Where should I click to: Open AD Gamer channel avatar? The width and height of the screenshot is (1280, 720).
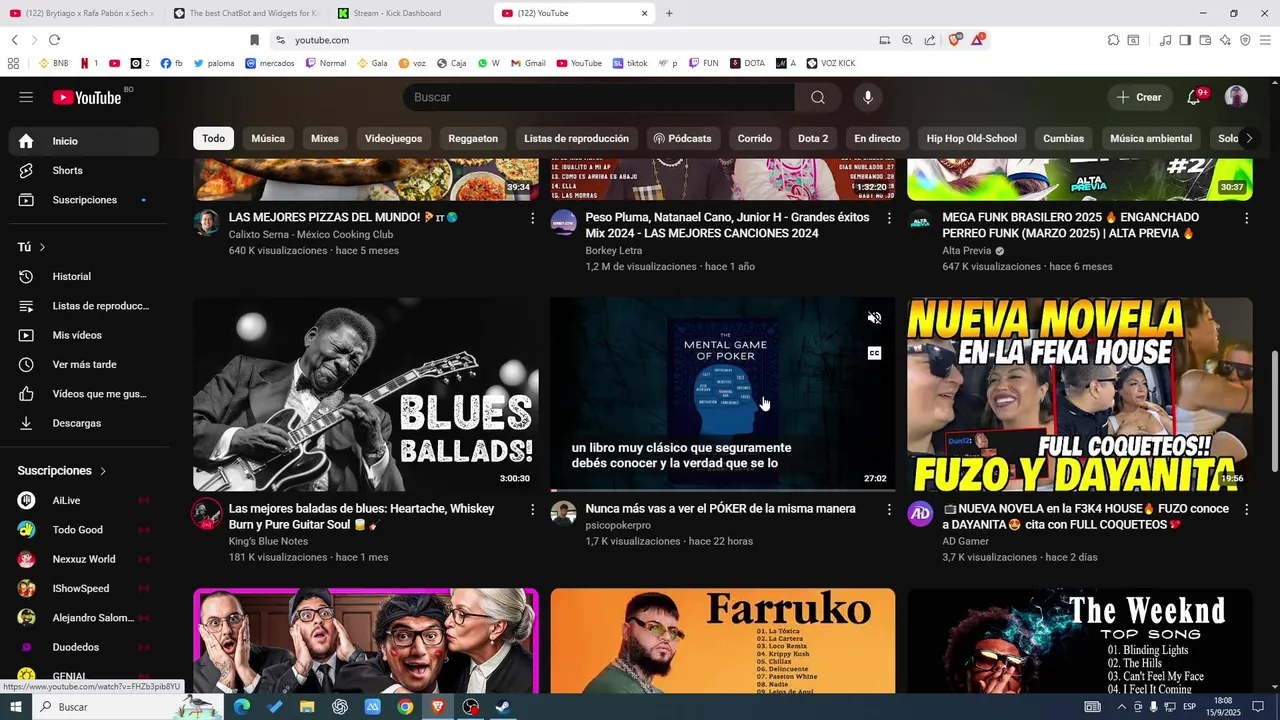pyautogui.click(x=920, y=514)
